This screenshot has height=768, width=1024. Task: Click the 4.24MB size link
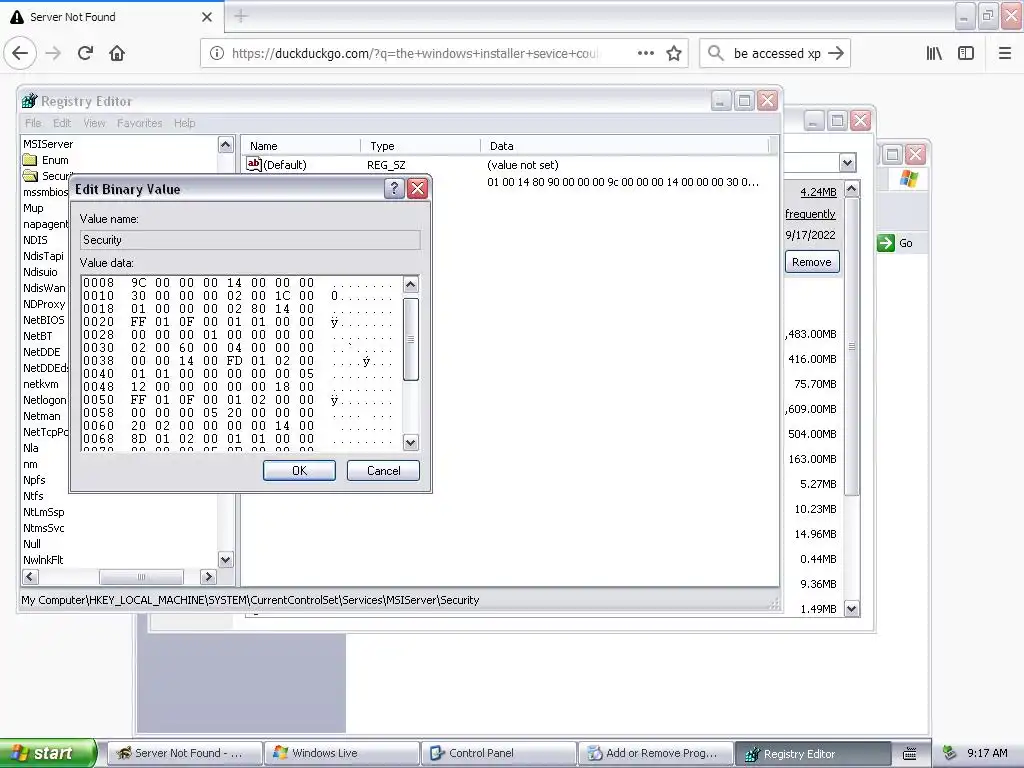tap(818, 192)
